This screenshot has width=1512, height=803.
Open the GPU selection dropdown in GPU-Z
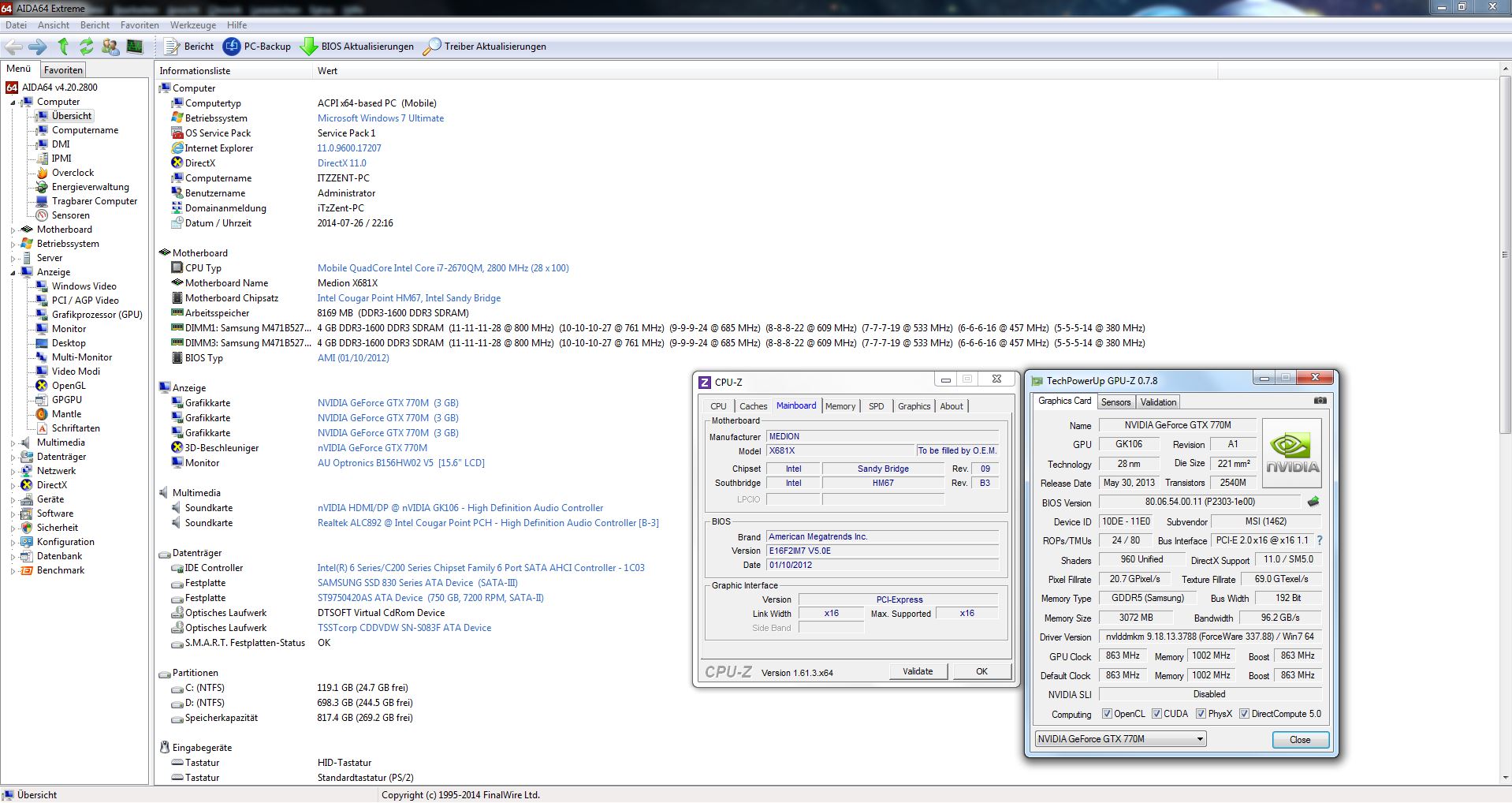click(x=1121, y=739)
